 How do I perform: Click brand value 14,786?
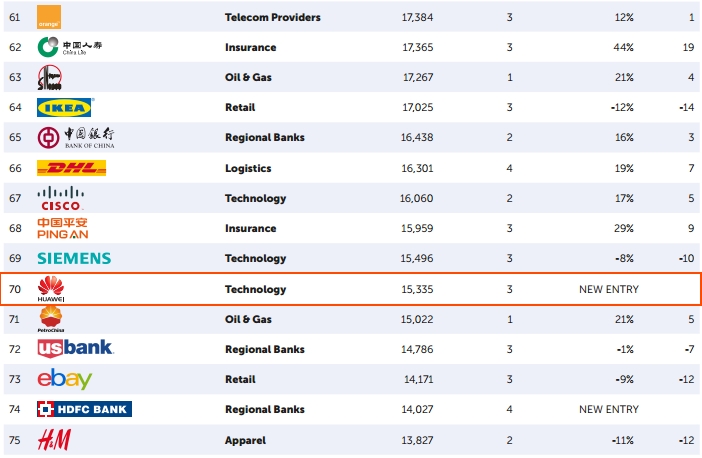point(417,349)
